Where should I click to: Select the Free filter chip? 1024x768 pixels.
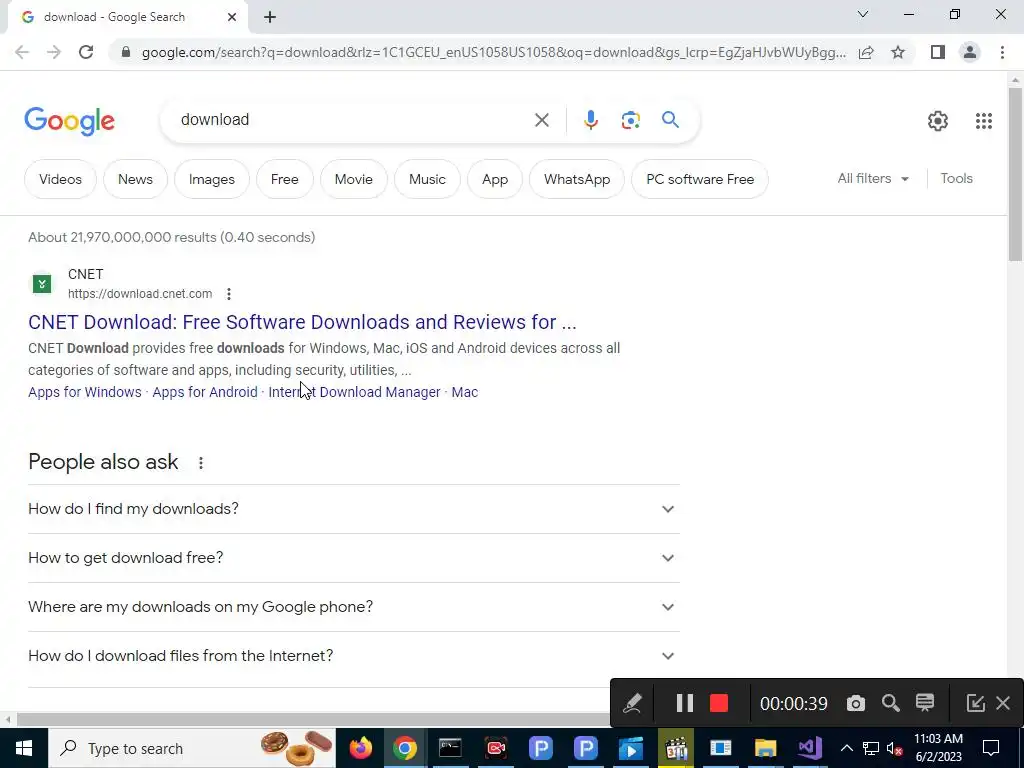285,179
